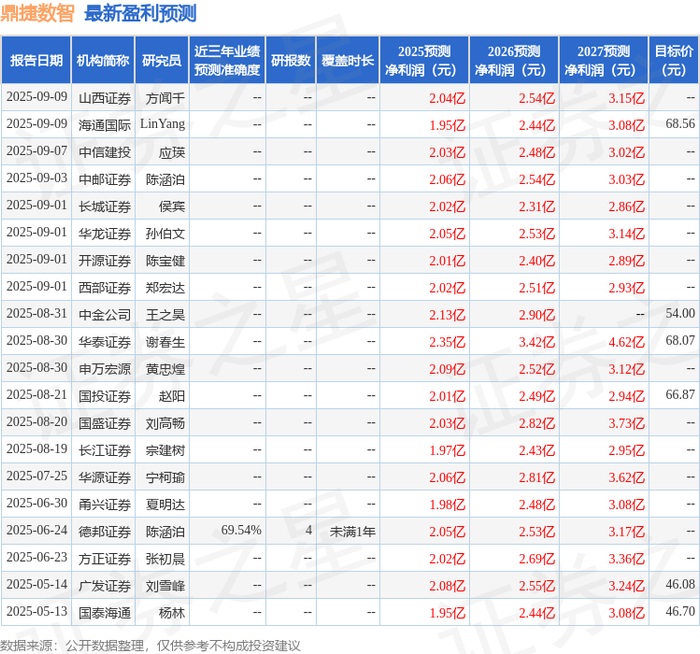Click the 方正证券 institution cell
The image size is (700, 654).
click(104, 559)
